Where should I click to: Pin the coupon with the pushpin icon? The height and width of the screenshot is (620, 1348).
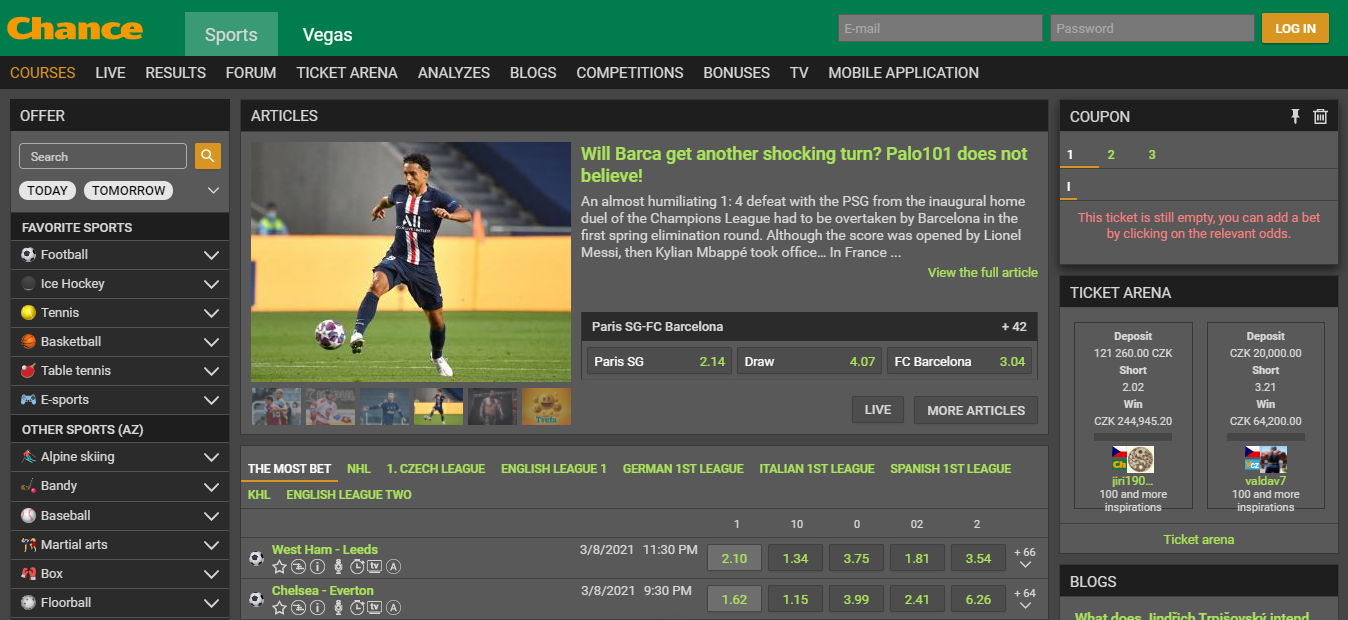pos(1295,117)
